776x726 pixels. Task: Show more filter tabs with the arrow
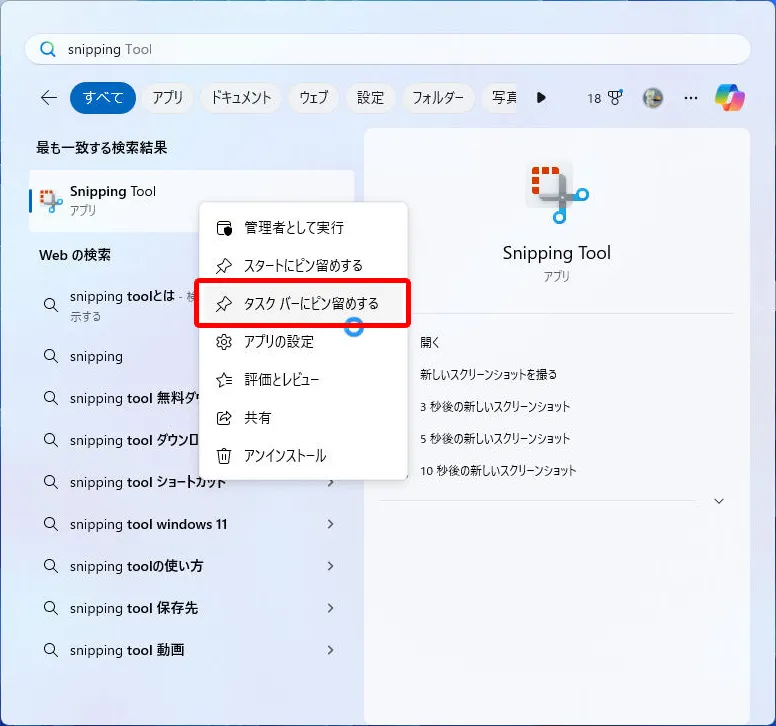click(x=541, y=97)
